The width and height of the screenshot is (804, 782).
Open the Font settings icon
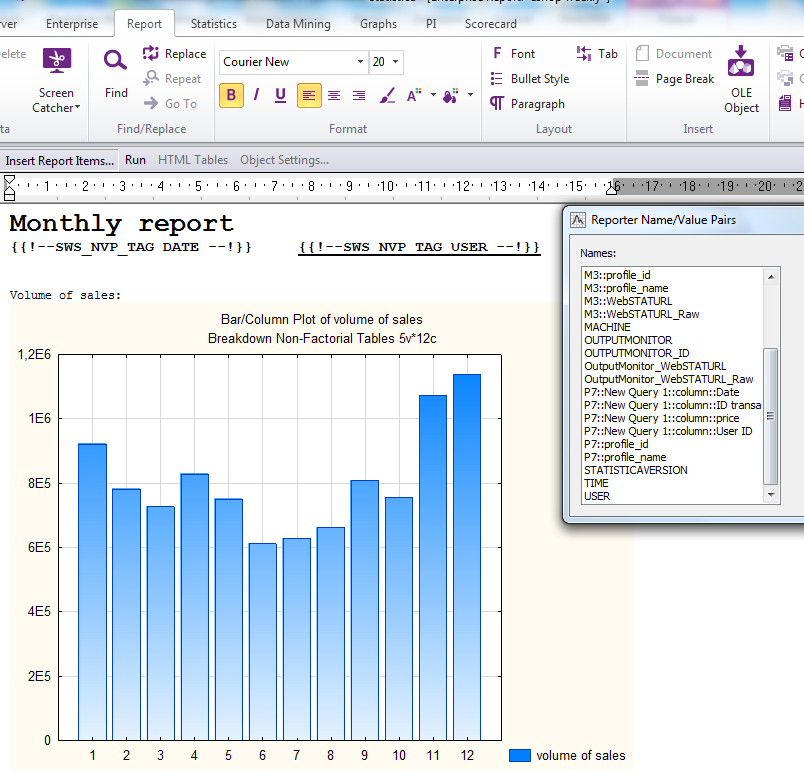497,53
